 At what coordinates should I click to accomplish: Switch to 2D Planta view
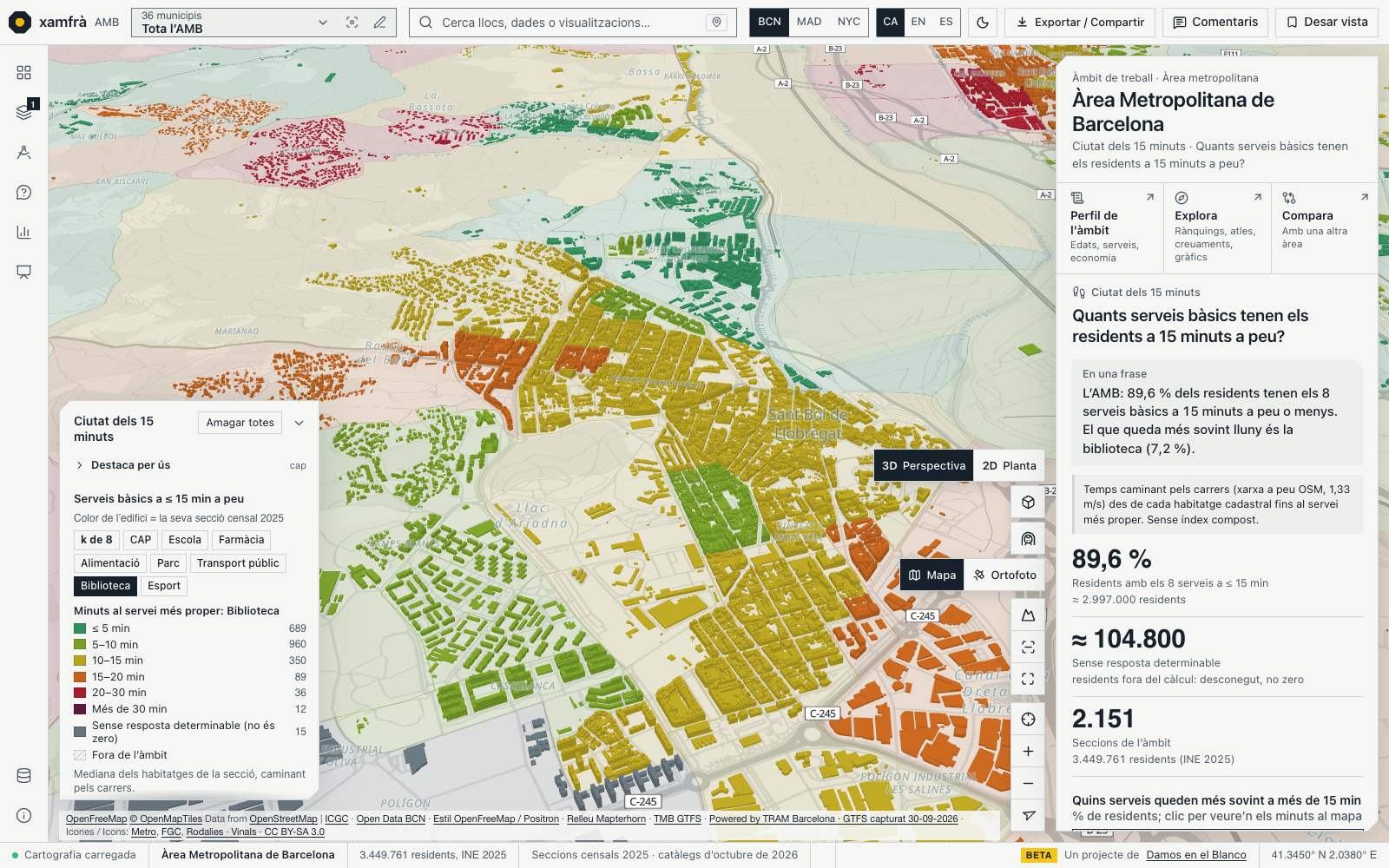point(1009,465)
